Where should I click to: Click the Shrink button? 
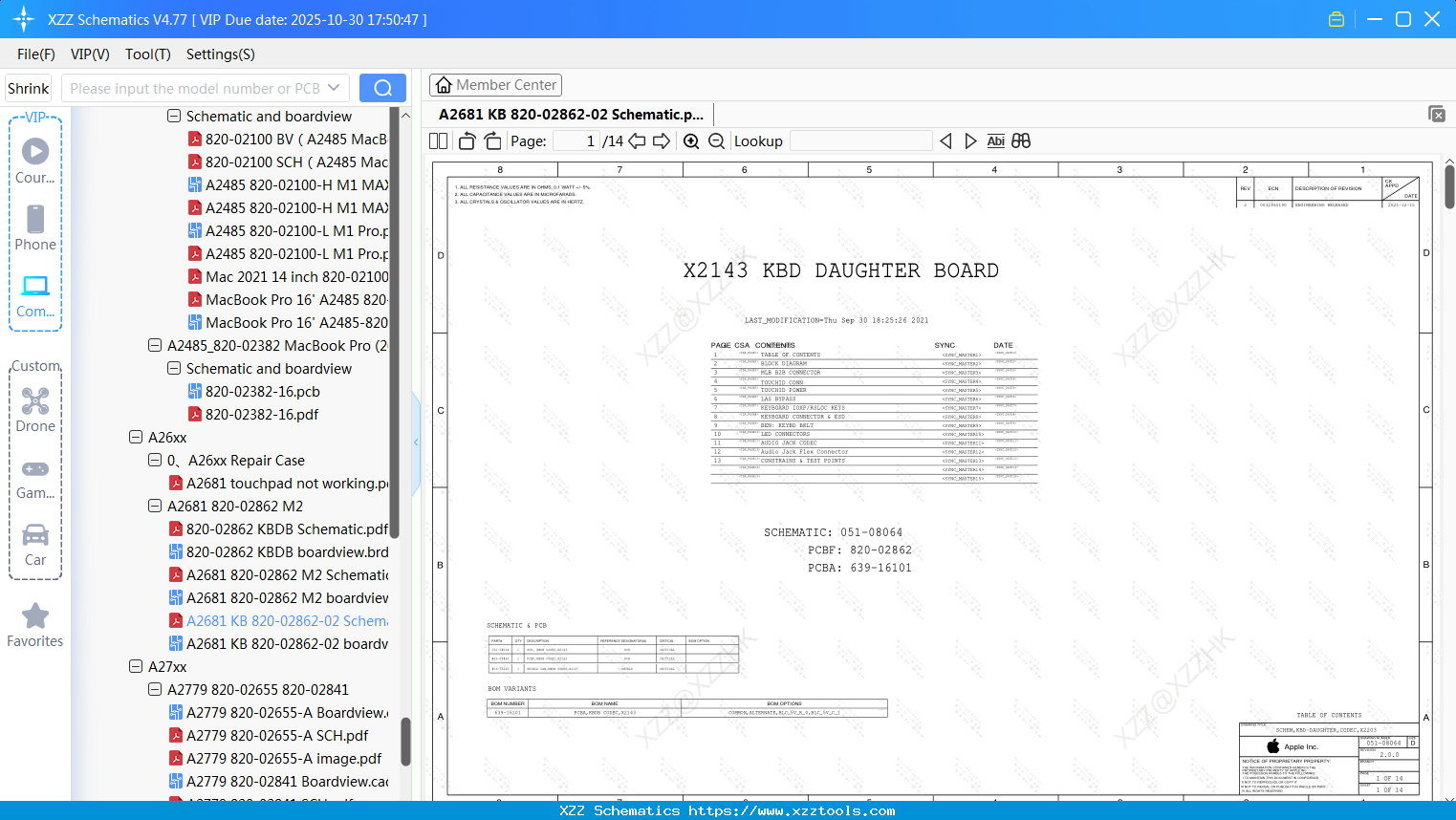coord(29,88)
